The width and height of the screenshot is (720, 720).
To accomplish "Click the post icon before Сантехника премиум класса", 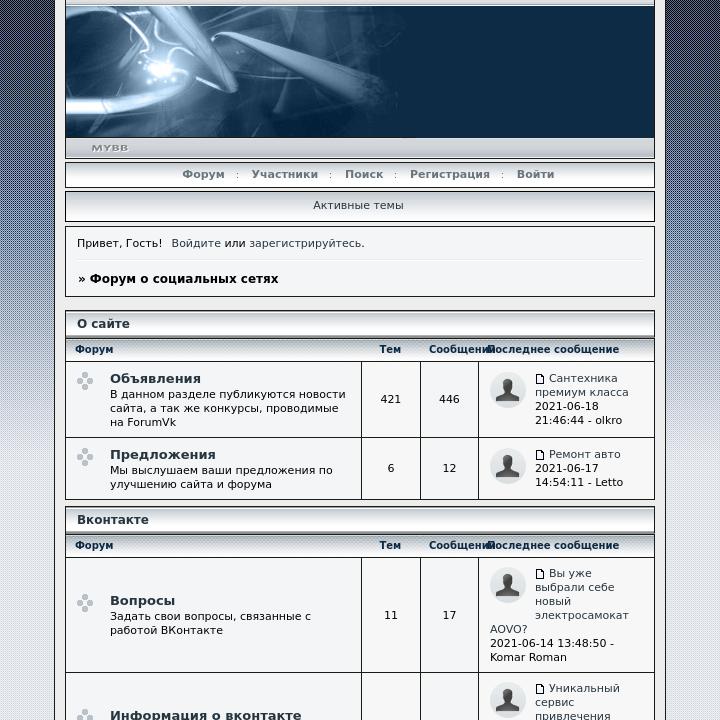I will click(x=540, y=379).
